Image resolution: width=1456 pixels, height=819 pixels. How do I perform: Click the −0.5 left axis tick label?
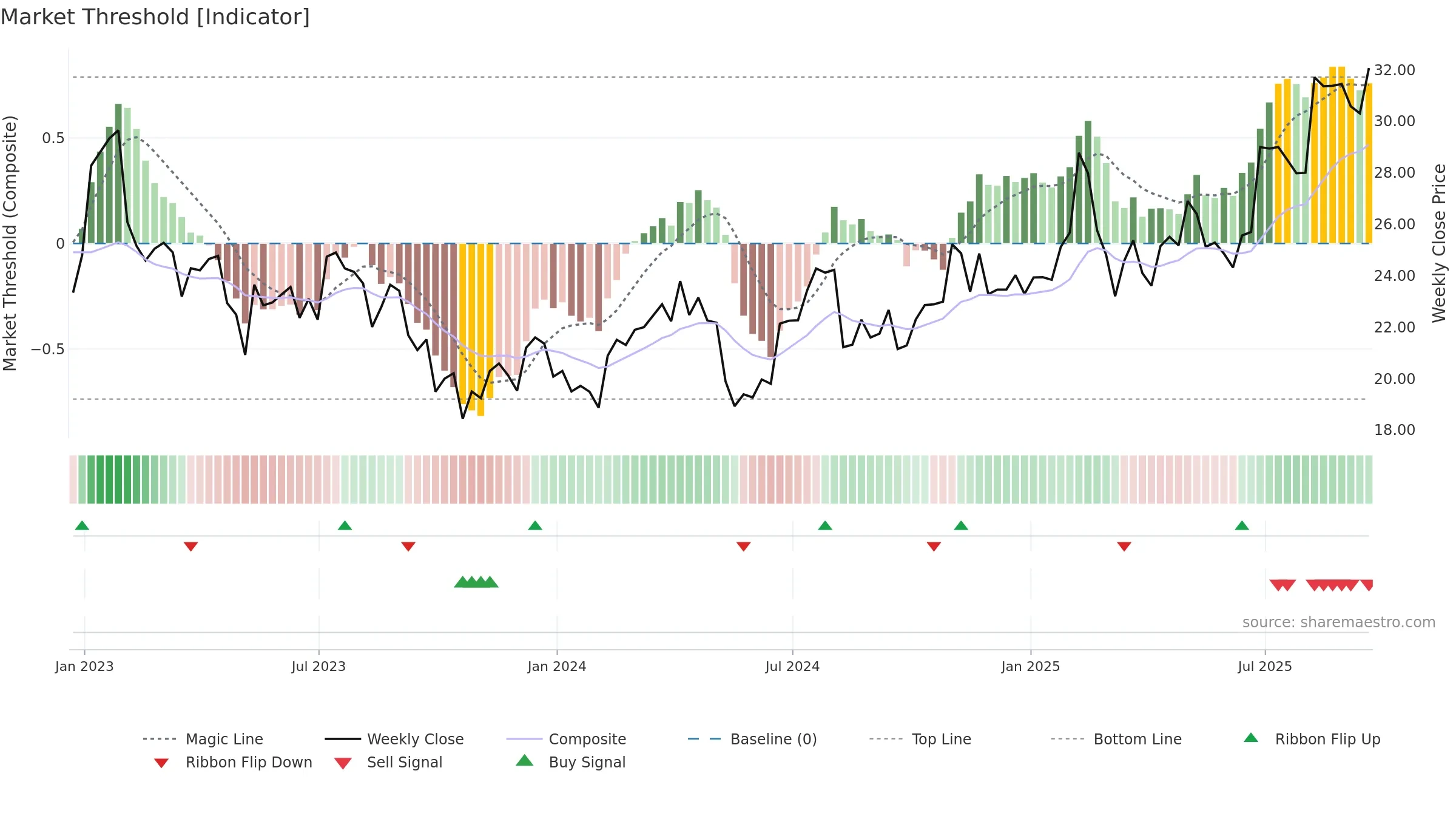tap(47, 349)
